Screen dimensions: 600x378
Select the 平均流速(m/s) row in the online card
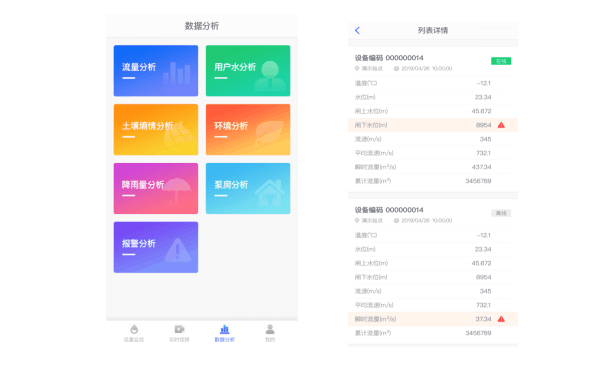point(433,153)
